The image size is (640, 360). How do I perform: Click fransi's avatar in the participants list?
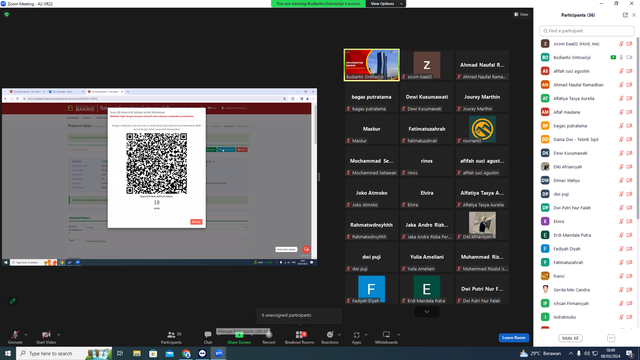(x=545, y=276)
